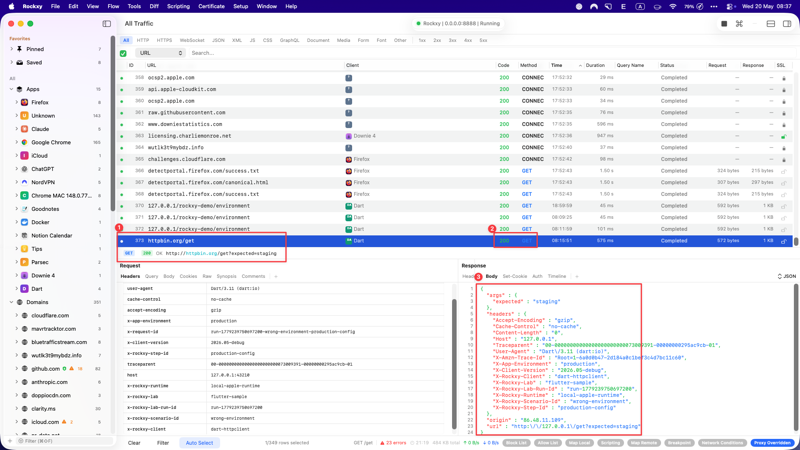Viewport: 800px width, 450px height.
Task: Click the 23 errors indicator
Action: (x=393, y=443)
